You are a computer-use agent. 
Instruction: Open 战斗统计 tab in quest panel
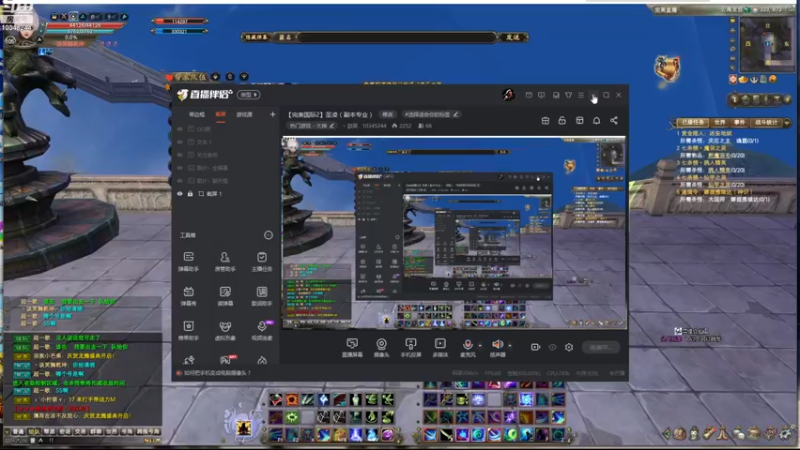pos(766,122)
